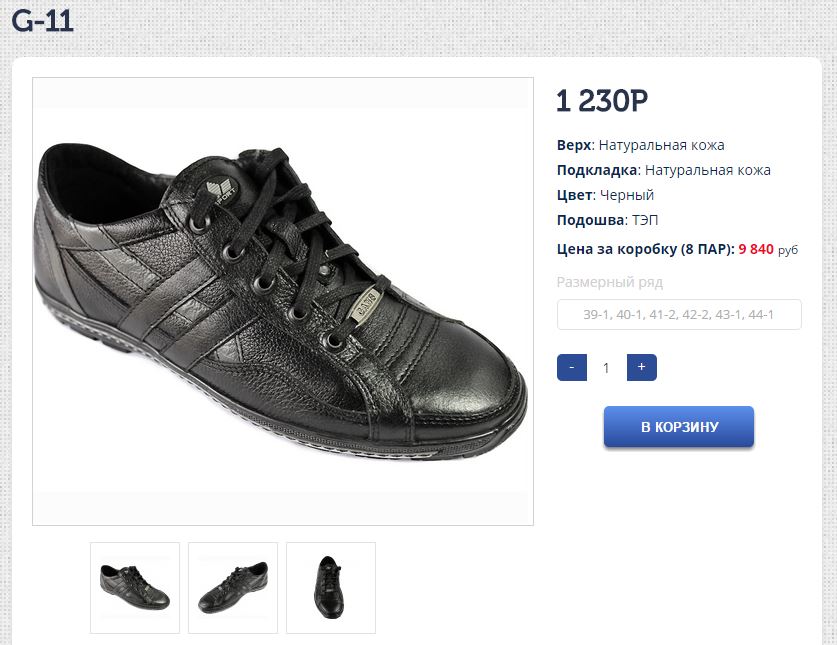
Task: Click the 'Цвет: Черный' color line
Action: 605,195
